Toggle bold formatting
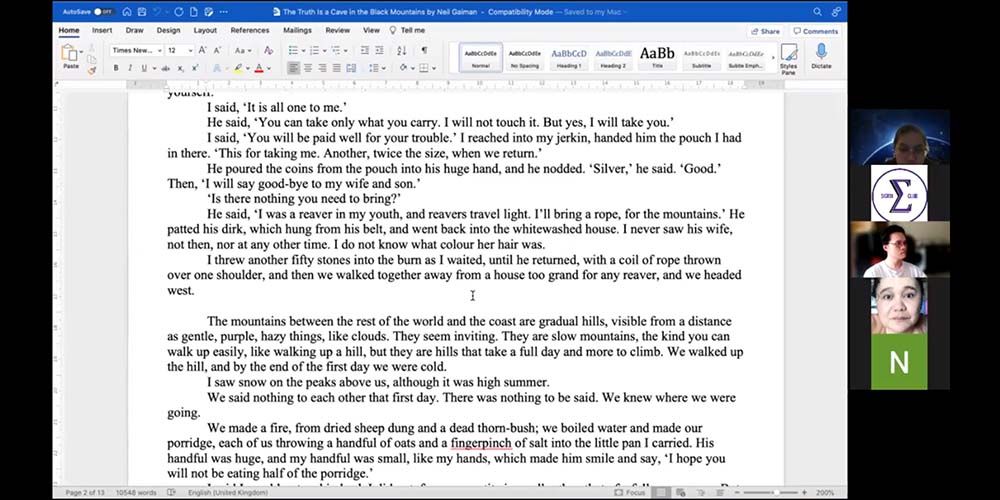 click(116, 68)
